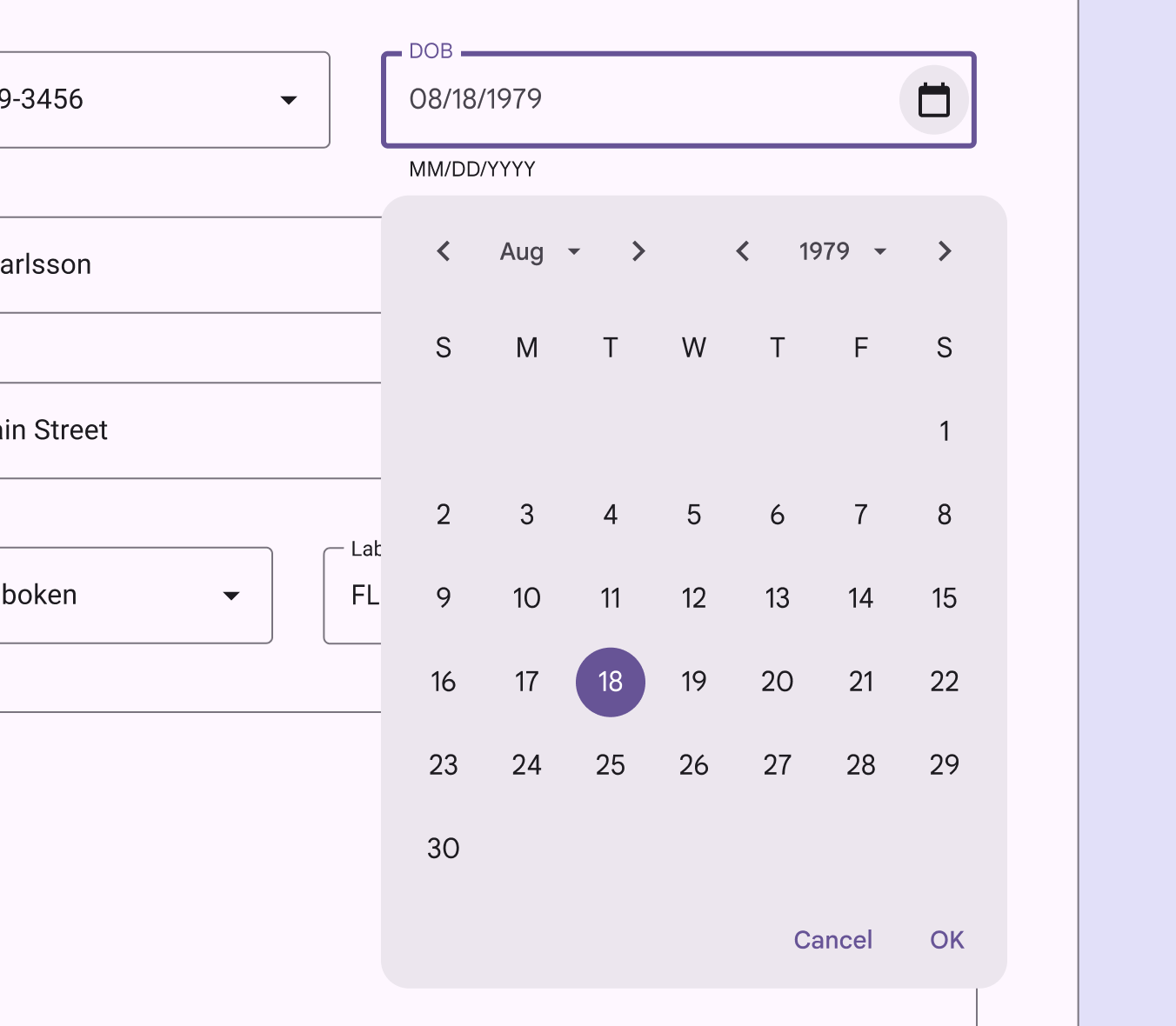This screenshot has height=1026, width=1176.
Task: Select day 25 on the calendar
Action: [x=611, y=765]
